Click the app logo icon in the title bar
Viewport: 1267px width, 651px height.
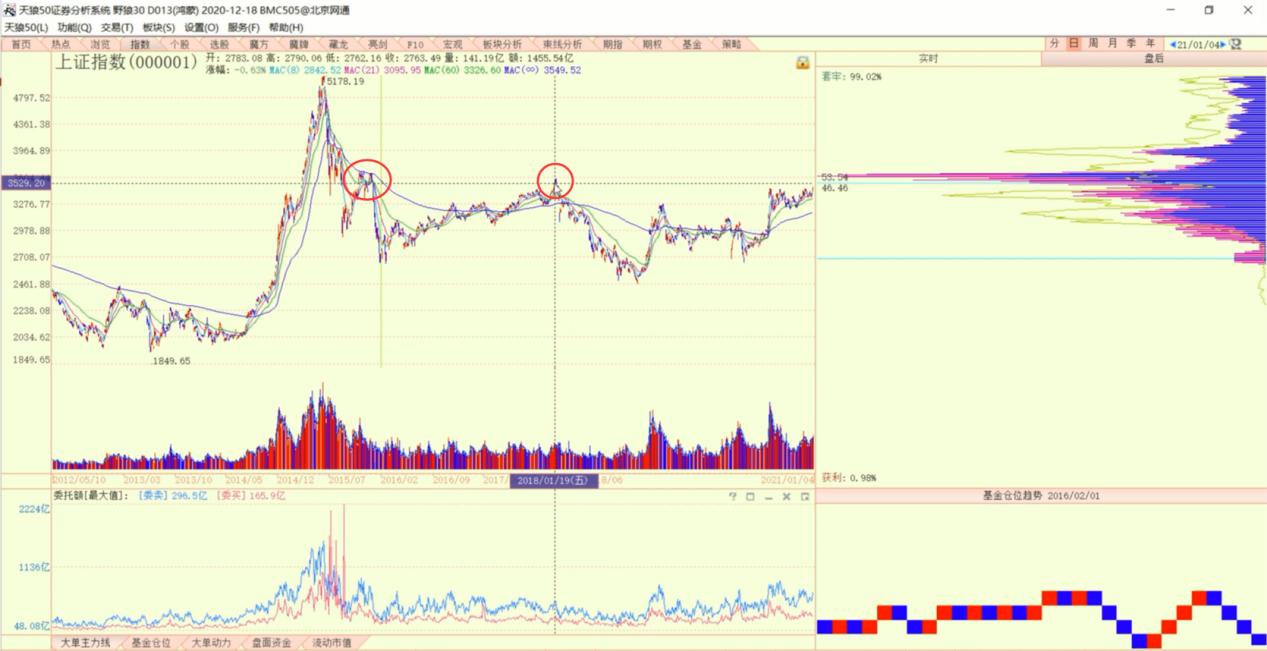9,9
